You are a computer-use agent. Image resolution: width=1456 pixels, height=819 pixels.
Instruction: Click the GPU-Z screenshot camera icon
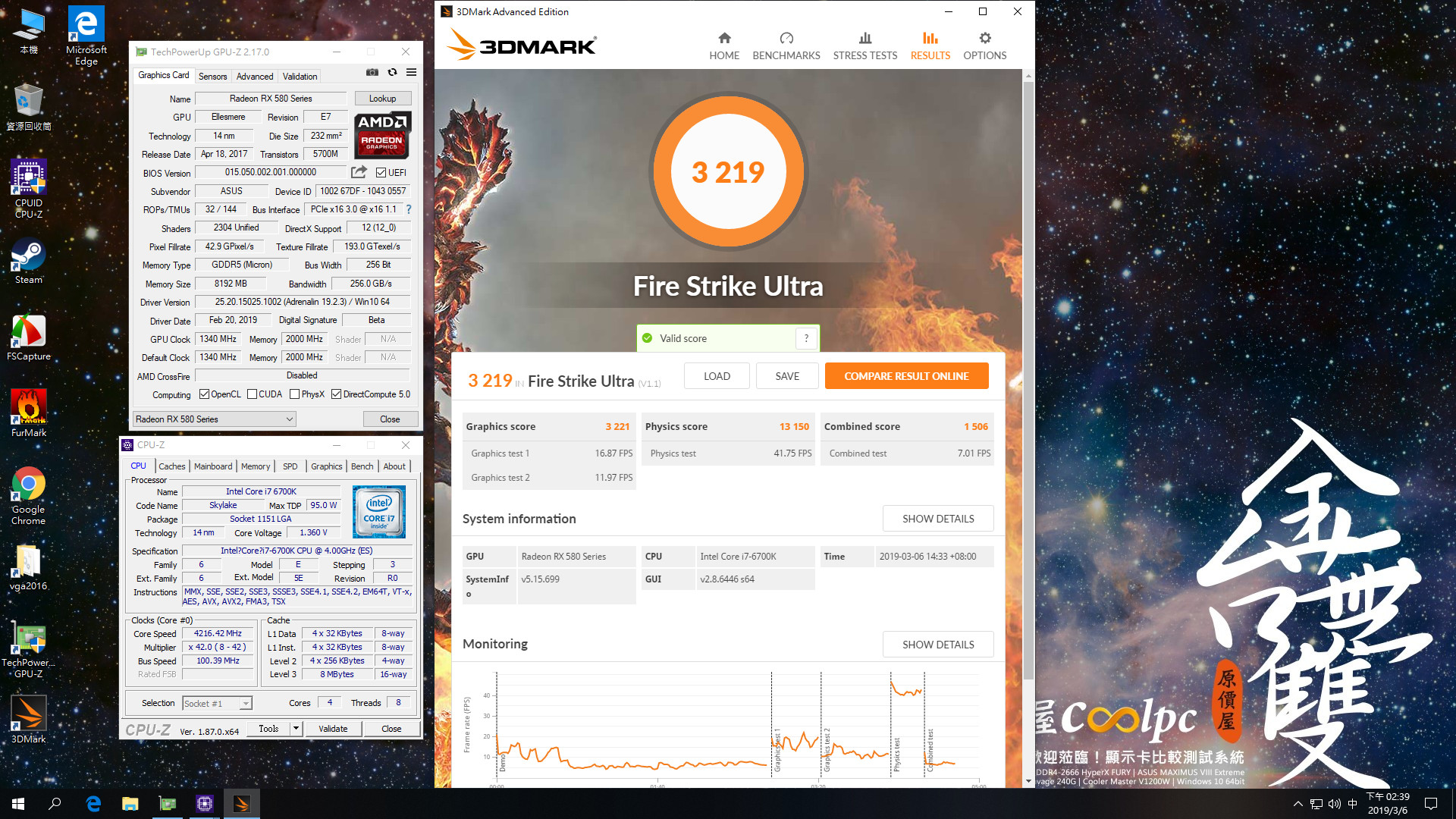[x=372, y=72]
